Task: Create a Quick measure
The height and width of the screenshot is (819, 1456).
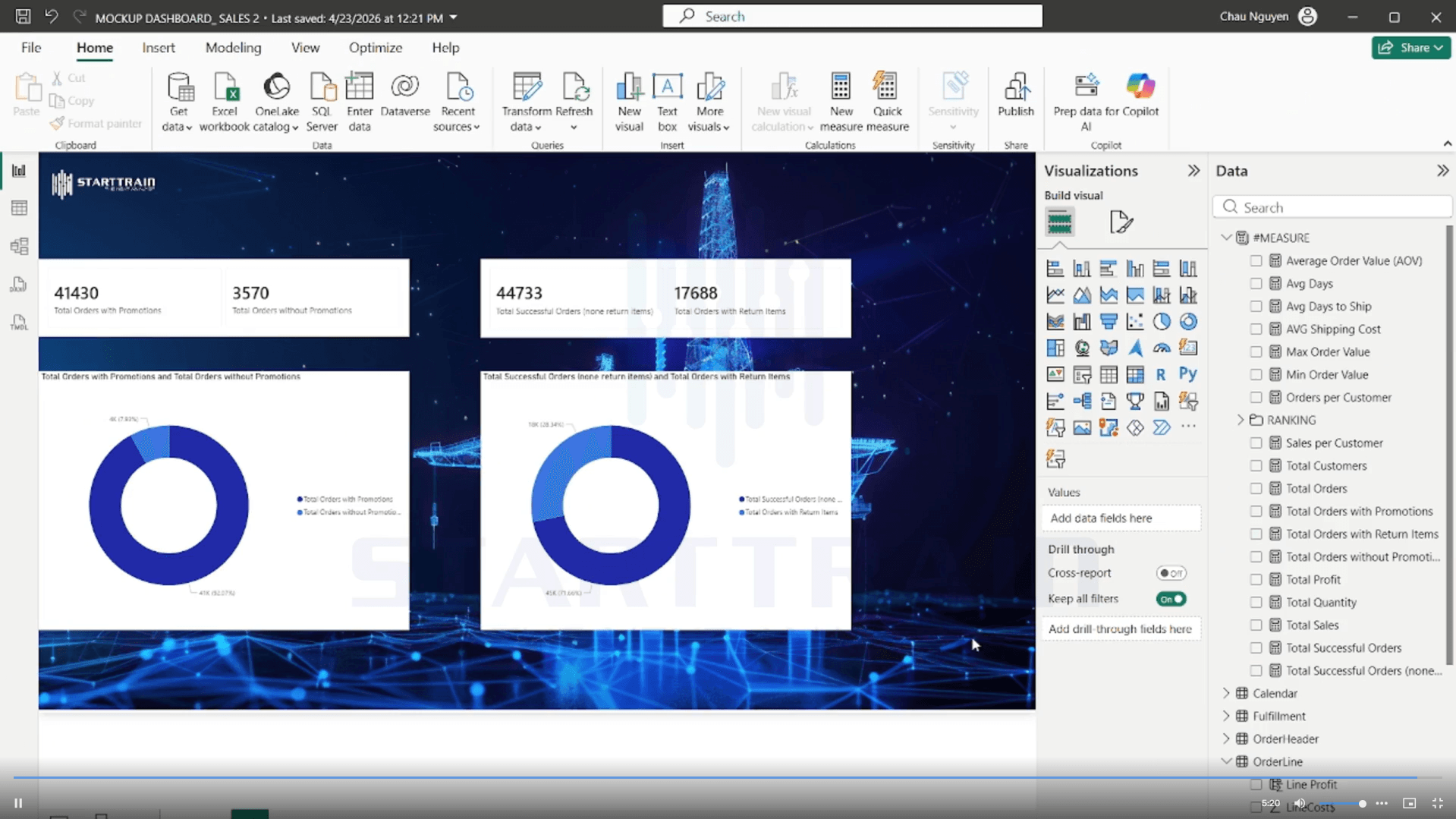Action: pos(887,102)
